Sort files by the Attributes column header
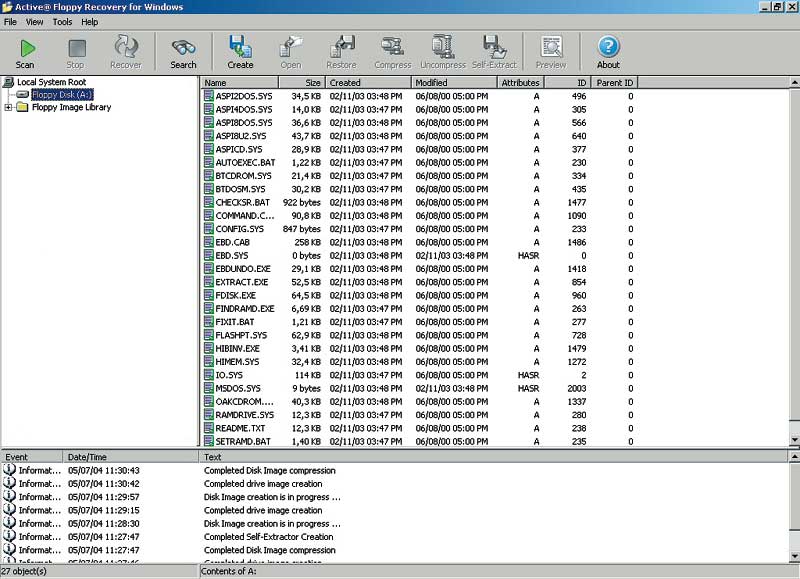 520,83
